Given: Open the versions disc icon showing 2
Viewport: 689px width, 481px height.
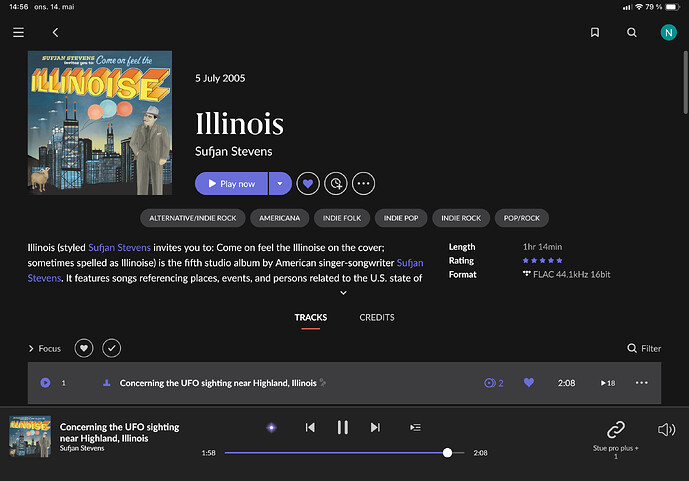Looking at the screenshot, I should [x=493, y=383].
